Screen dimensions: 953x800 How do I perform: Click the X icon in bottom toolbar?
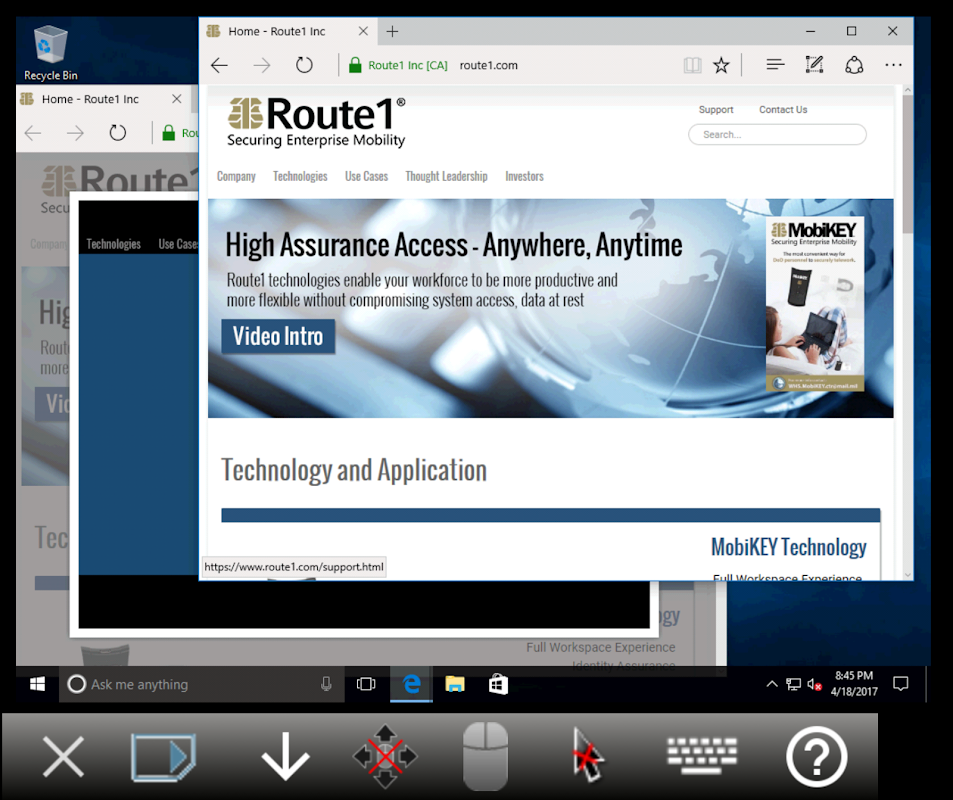[x=63, y=757]
